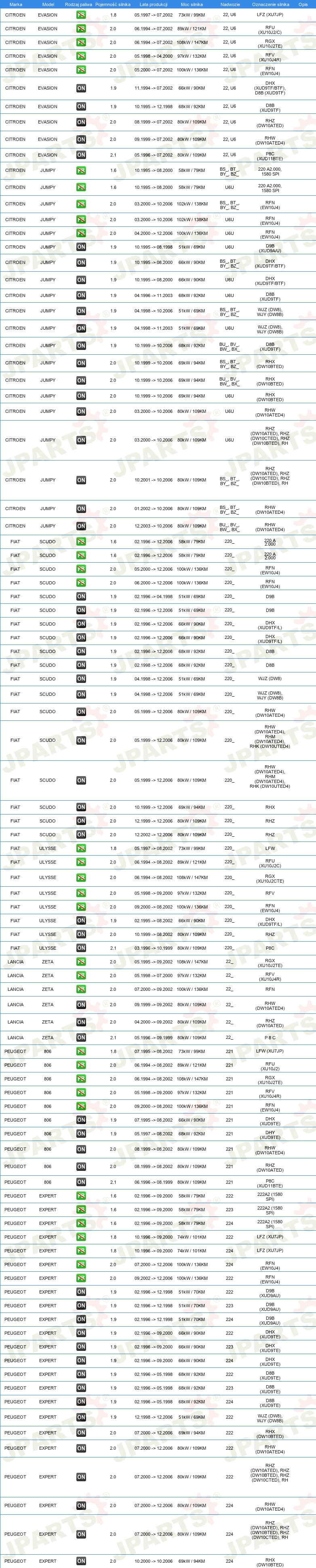Screen dimensions: 316x1568
Task: Click diesel ON icon in Fiat Scudo 12.2002 RHZ row
Action: (81, 835)
